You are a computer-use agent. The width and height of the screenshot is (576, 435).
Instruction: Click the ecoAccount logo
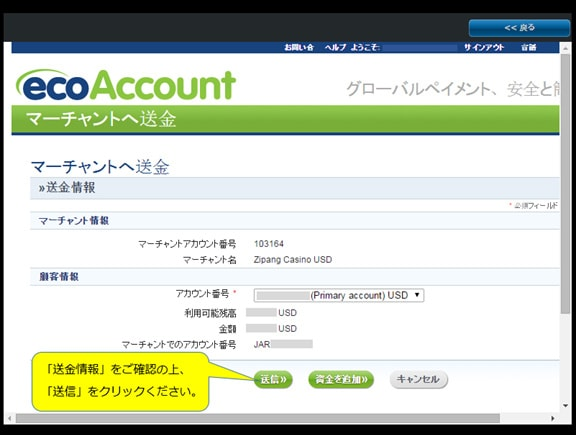tap(126, 85)
